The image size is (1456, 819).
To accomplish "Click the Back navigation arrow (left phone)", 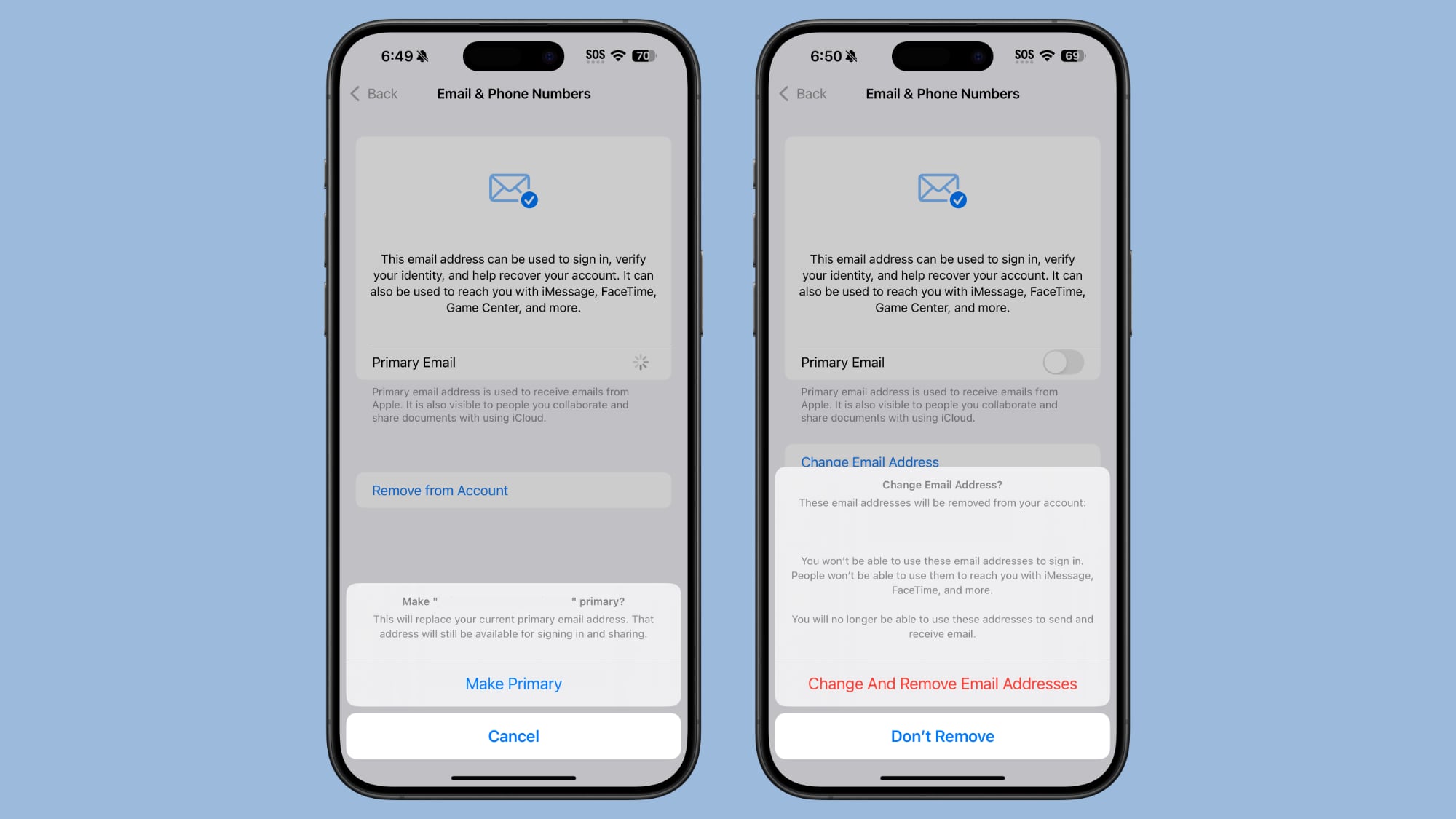I will pyautogui.click(x=355, y=93).
